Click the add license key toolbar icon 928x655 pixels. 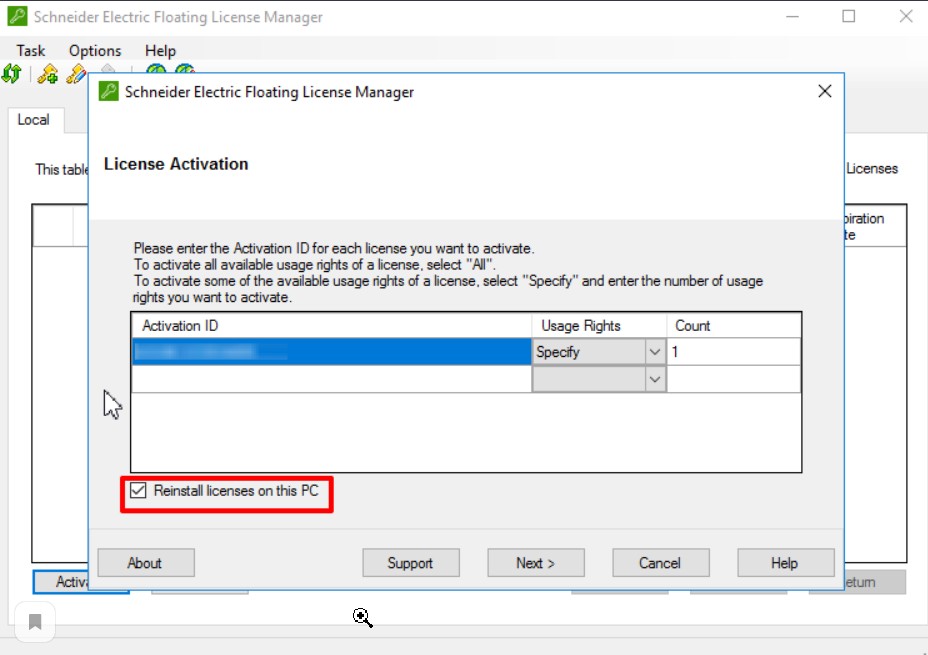[x=47, y=73]
